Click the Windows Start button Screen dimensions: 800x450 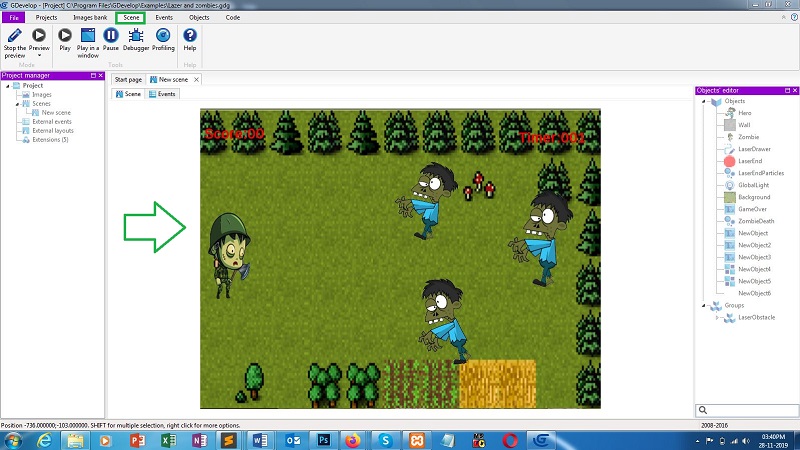(12, 440)
